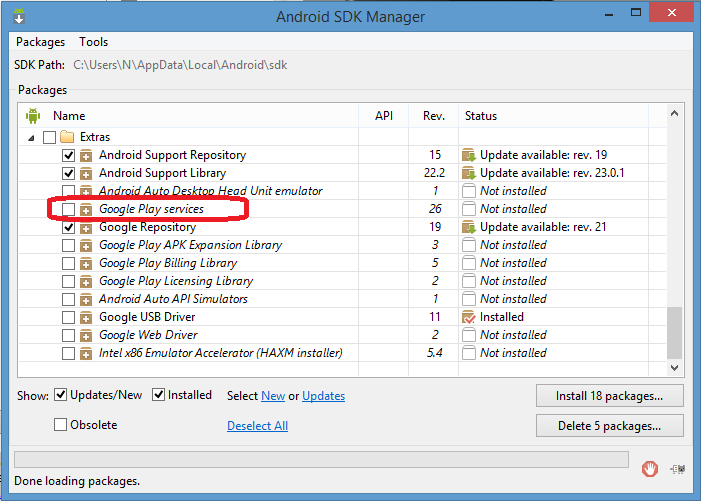The image size is (701, 501).
Task: Click the Android robot icon in Packages header
Action: pos(31,116)
